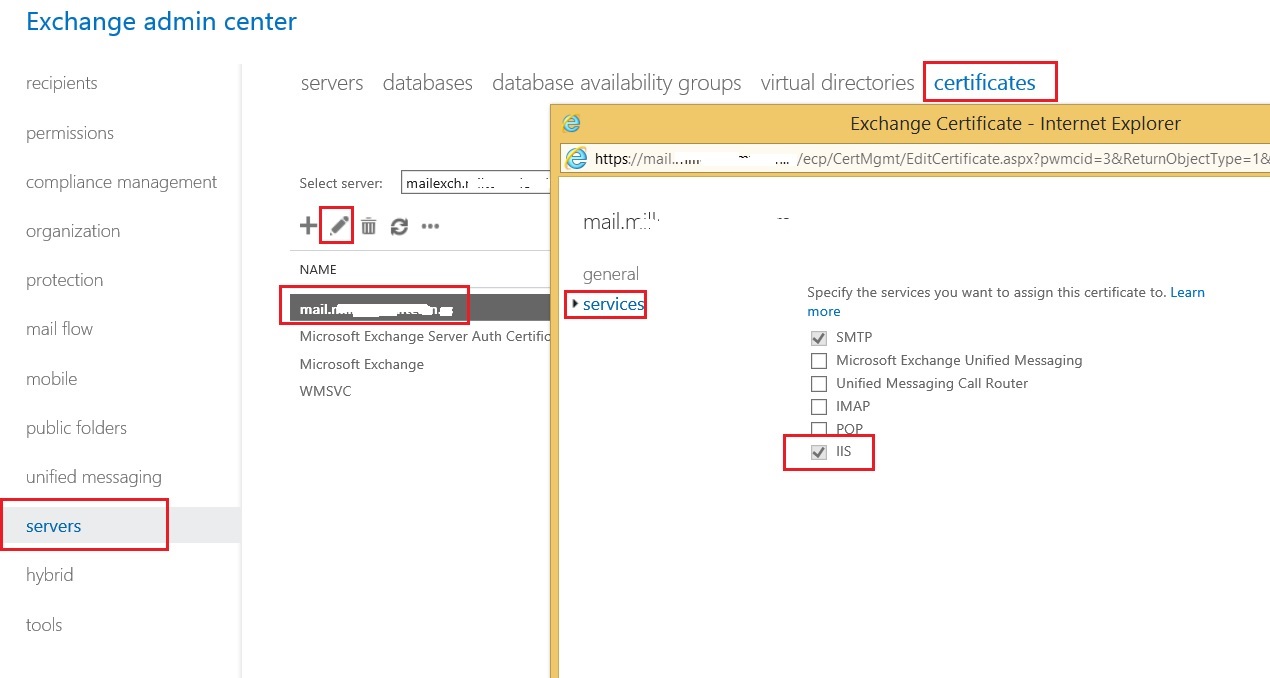
Task: Check the Unified Messaging Call Router option
Action: [819, 383]
